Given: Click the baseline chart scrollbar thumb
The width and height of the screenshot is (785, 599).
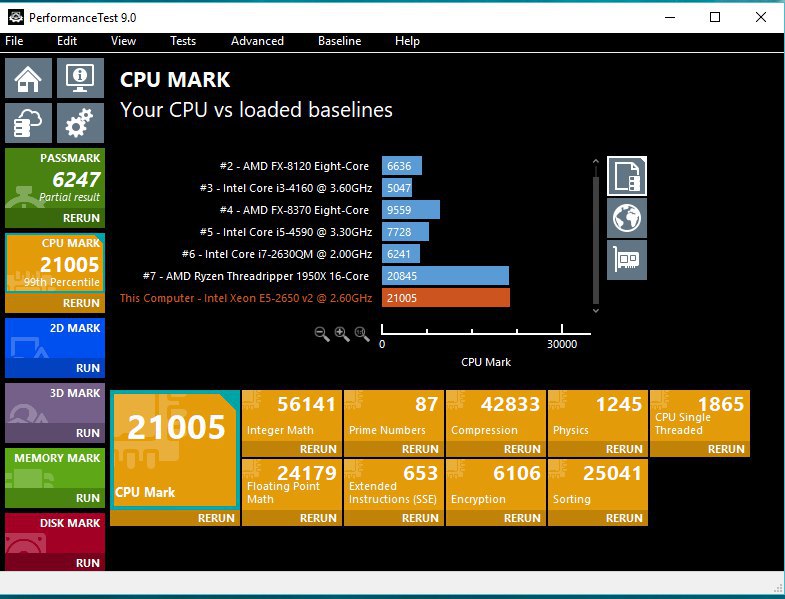Looking at the screenshot, I should [596, 240].
